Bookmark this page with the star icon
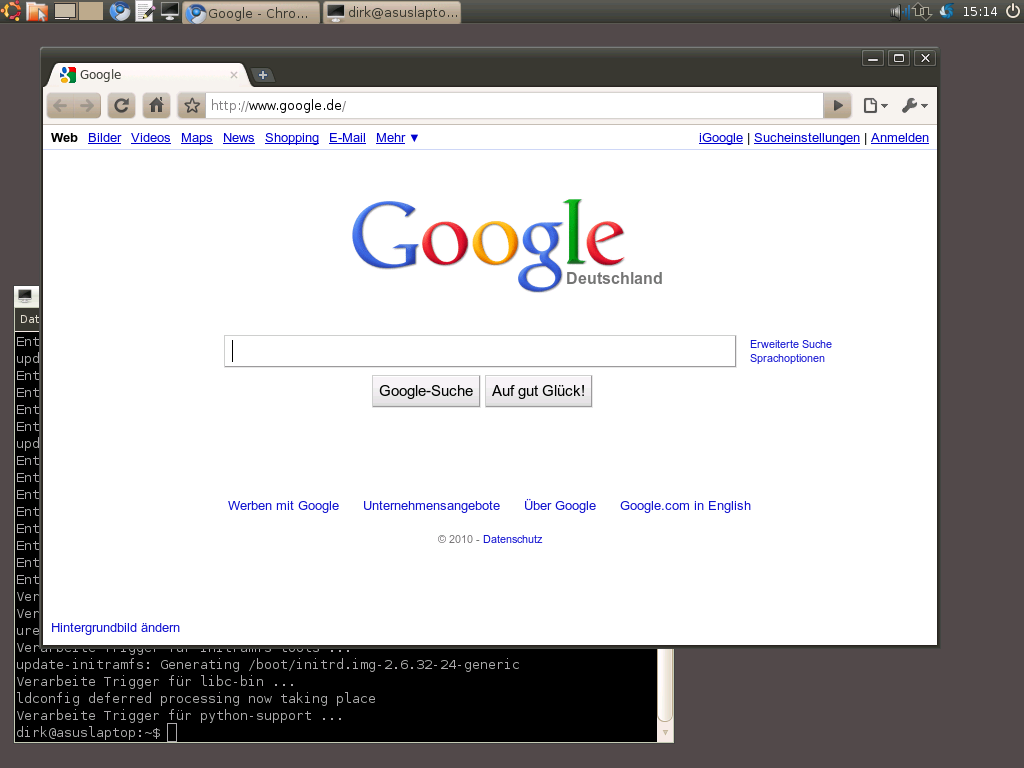Viewport: 1024px width, 768px height. click(192, 105)
